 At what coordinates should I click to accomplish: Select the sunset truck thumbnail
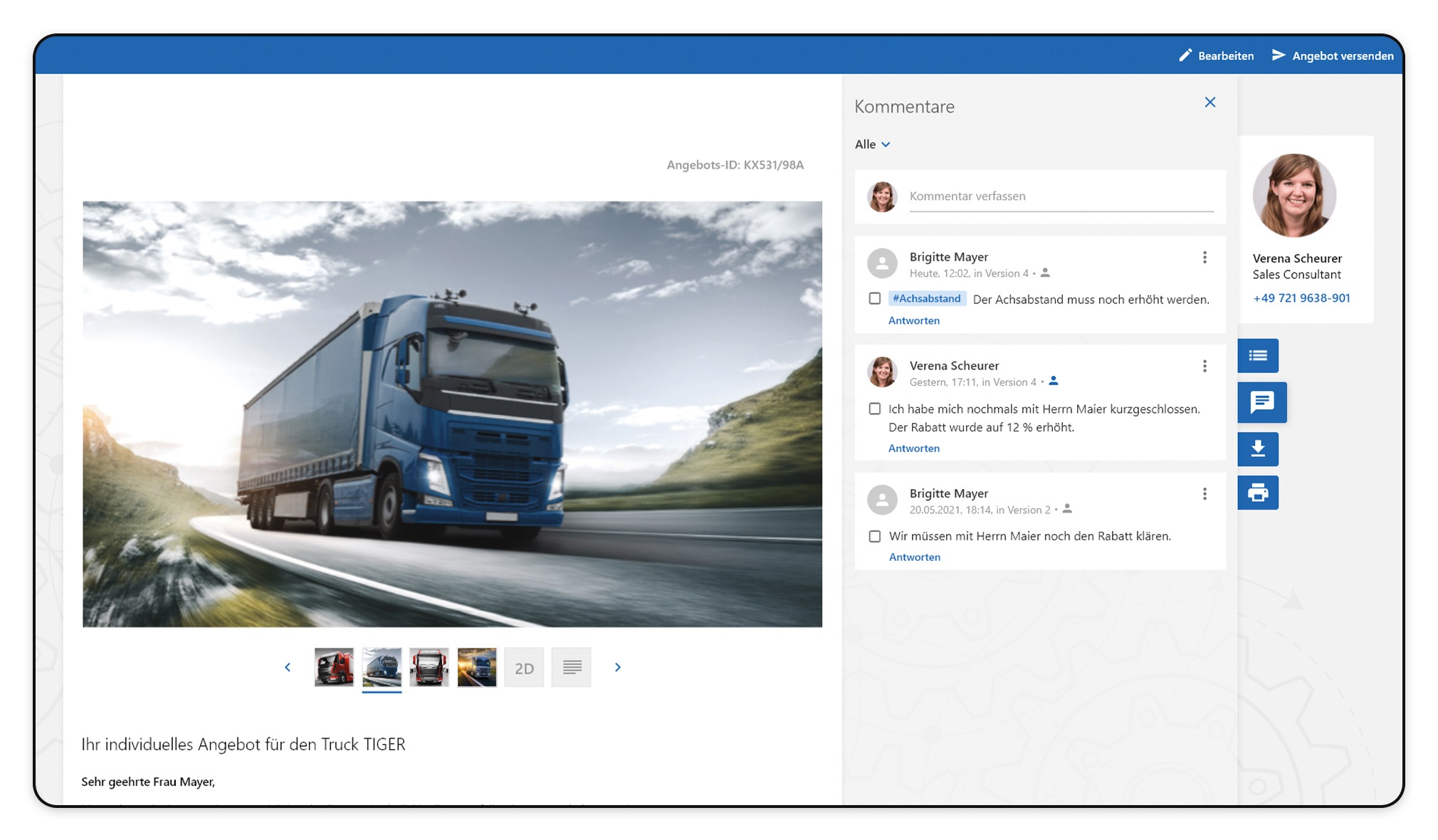(477, 667)
